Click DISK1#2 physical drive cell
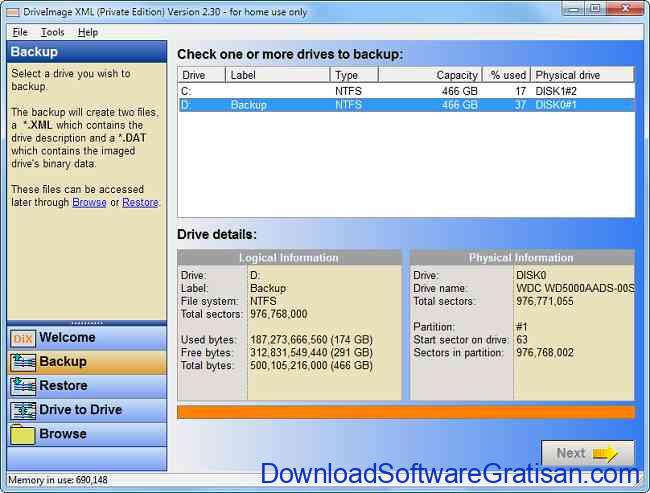Viewport: 650px width, 493px height. 556,91
